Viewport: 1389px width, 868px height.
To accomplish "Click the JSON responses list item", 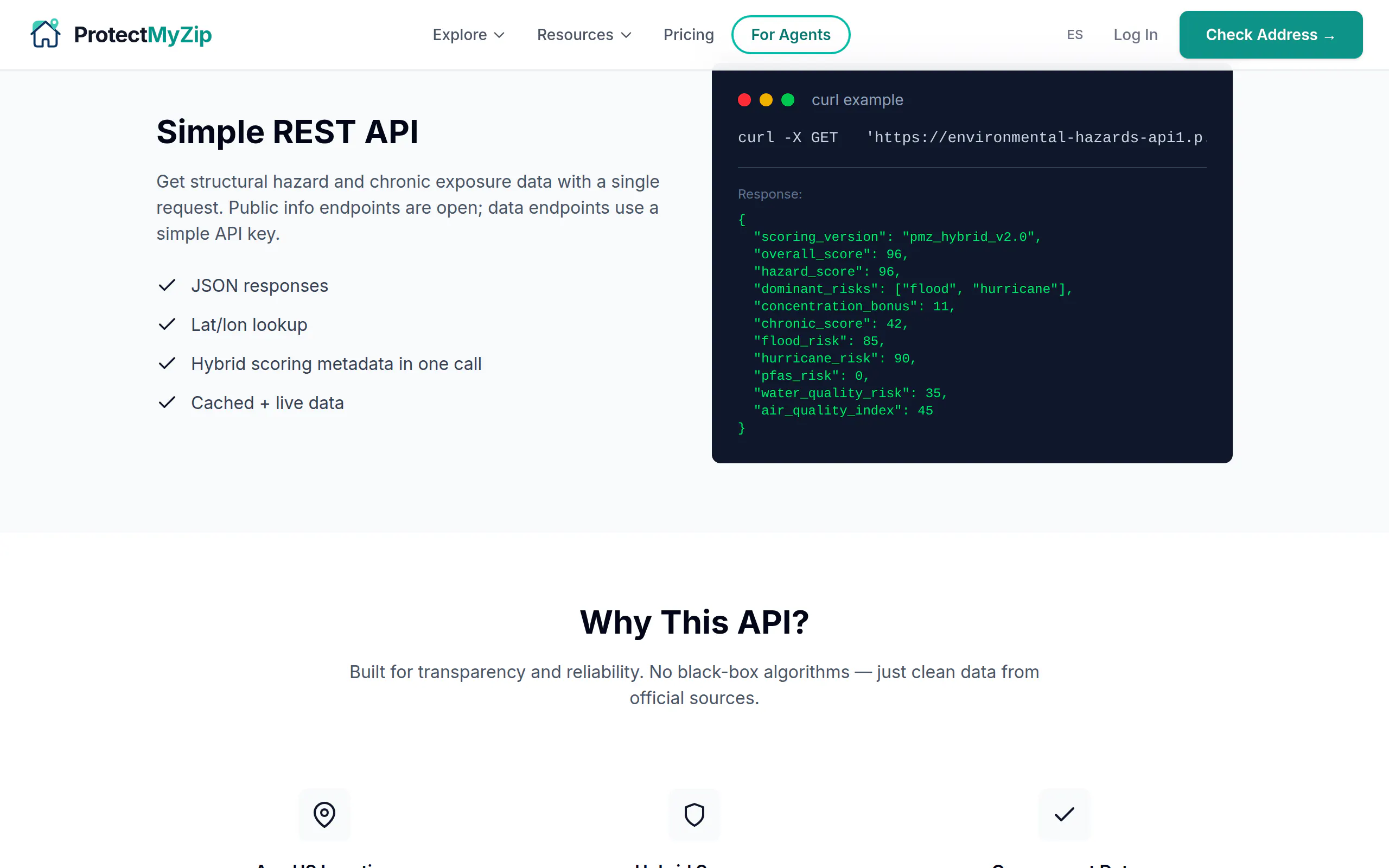I will (x=259, y=285).
